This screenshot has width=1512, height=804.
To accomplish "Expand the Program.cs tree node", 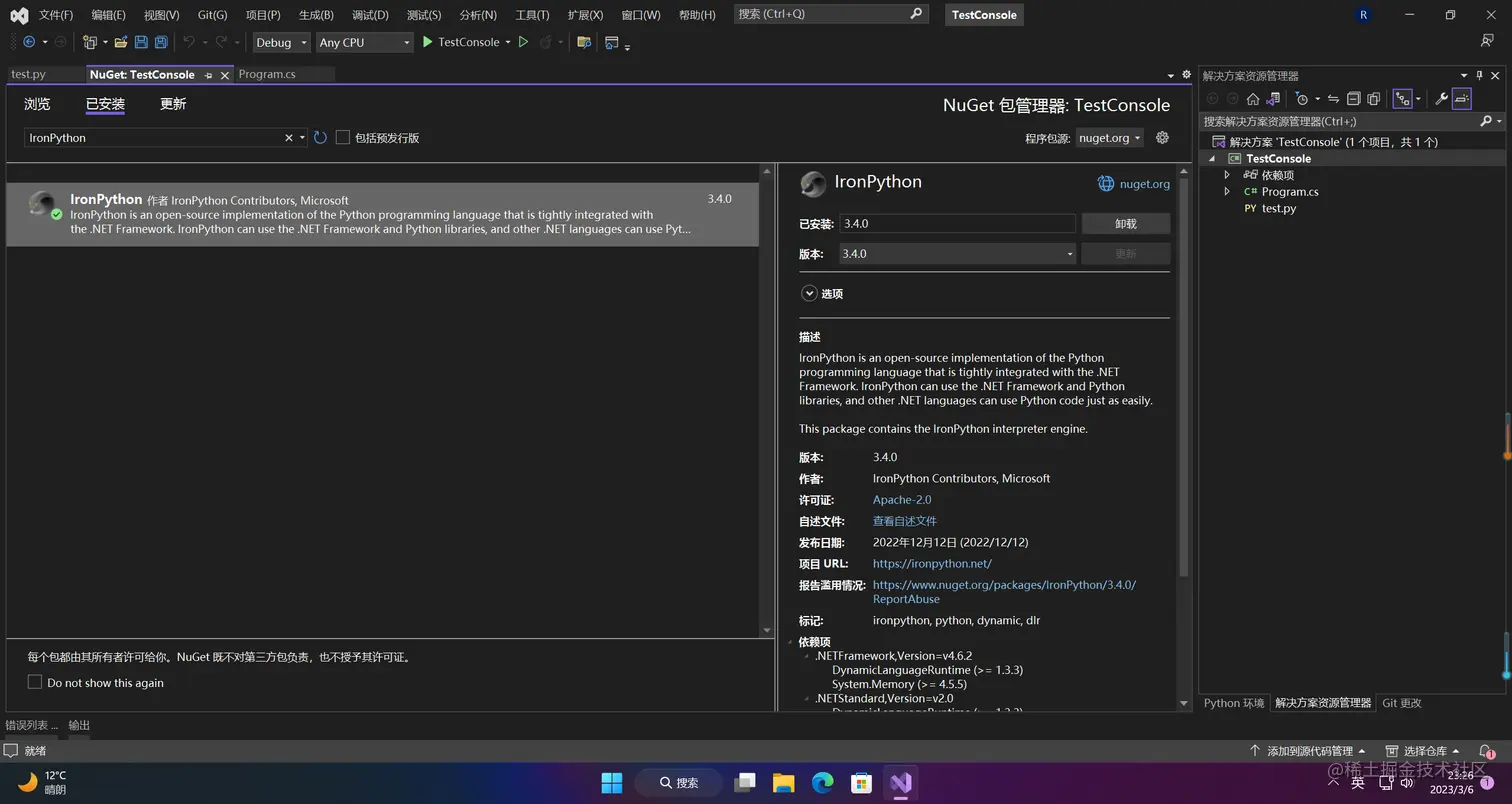I will coord(1227,192).
